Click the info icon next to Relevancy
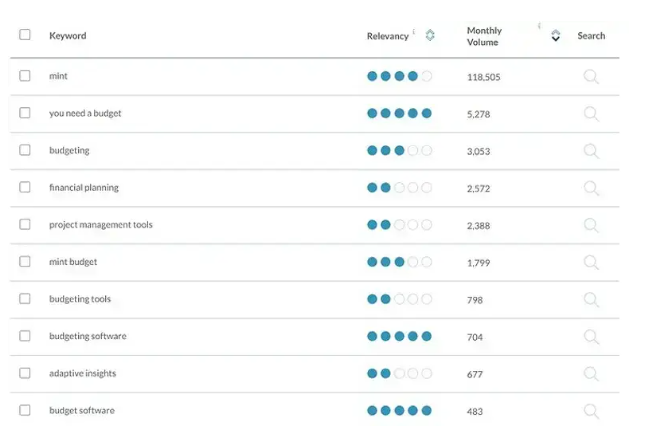The image size is (648, 446). click(x=414, y=32)
